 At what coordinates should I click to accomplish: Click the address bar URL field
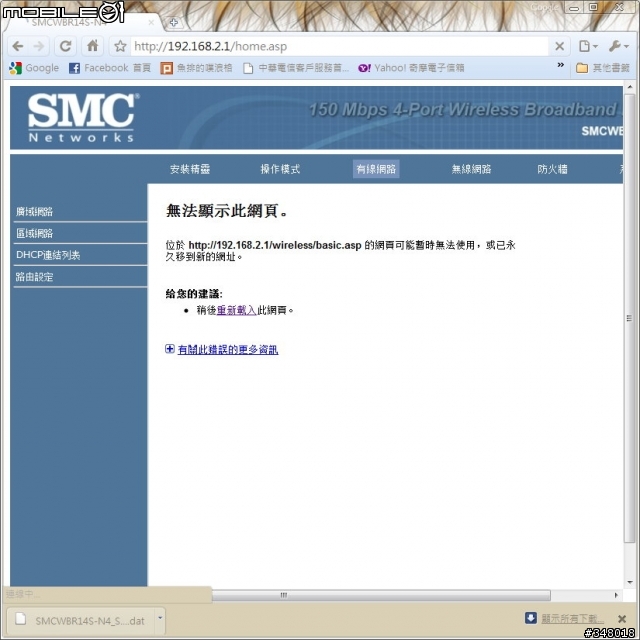339,46
